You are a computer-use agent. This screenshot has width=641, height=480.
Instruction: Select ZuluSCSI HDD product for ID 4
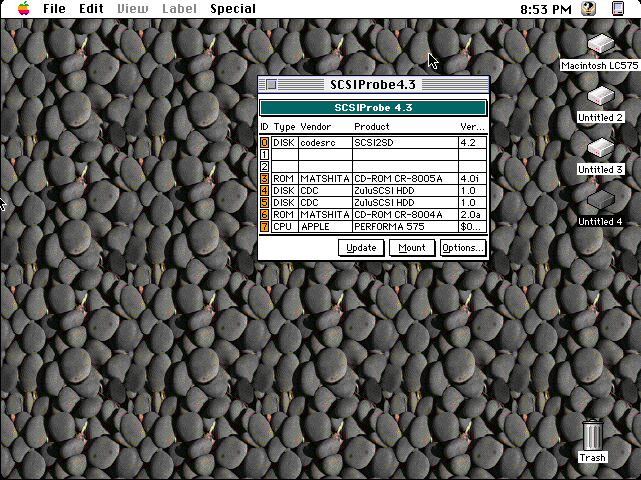406,191
